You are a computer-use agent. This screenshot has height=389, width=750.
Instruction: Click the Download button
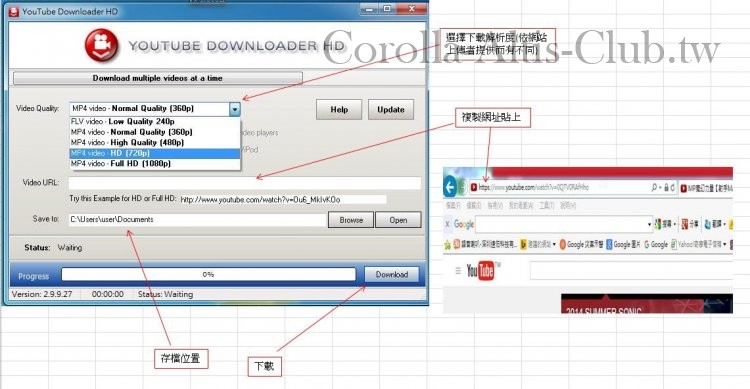(x=392, y=275)
